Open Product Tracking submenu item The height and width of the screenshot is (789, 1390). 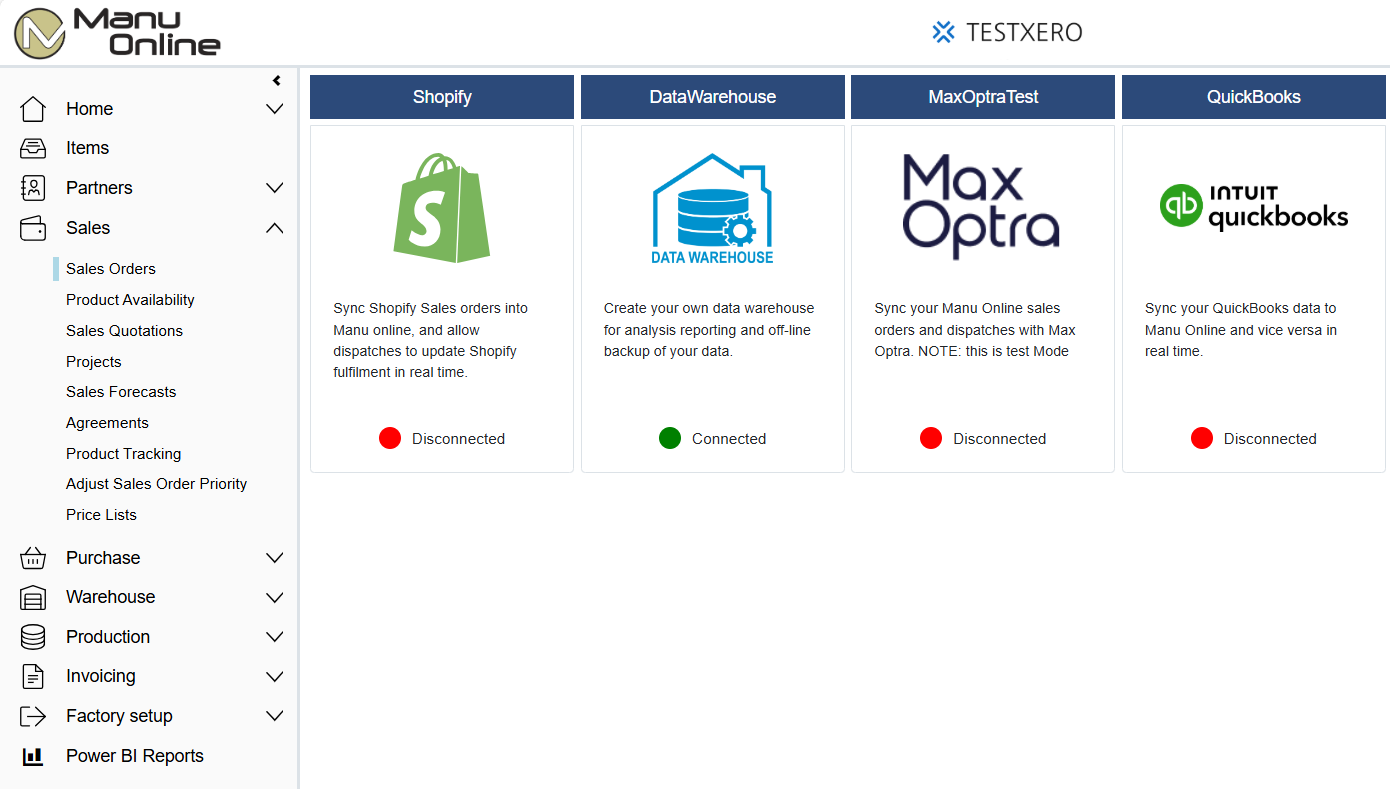coord(123,454)
